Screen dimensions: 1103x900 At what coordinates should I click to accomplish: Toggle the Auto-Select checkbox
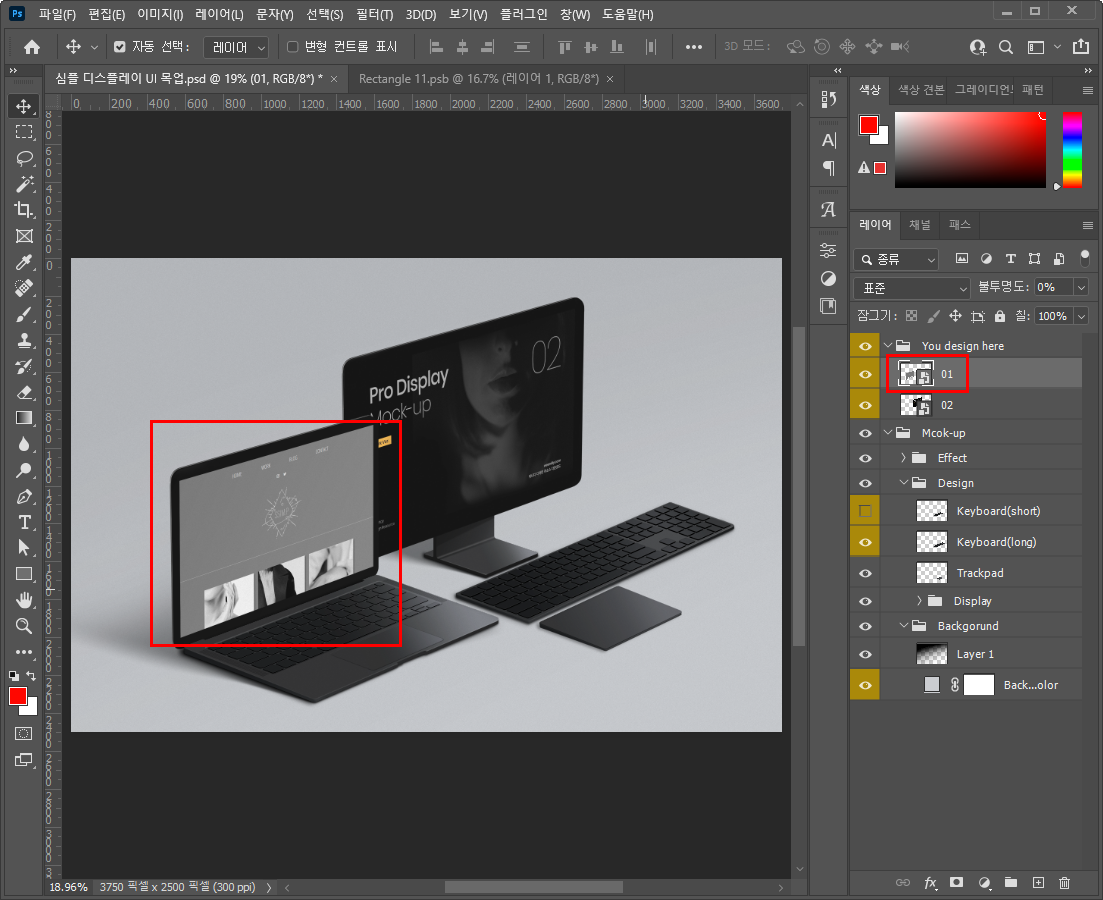(x=120, y=46)
